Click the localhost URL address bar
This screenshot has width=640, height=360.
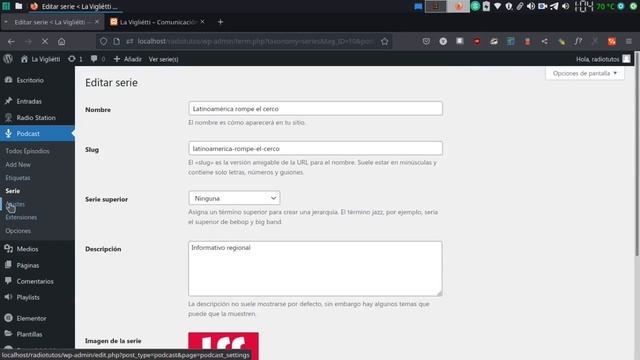click(x=256, y=42)
